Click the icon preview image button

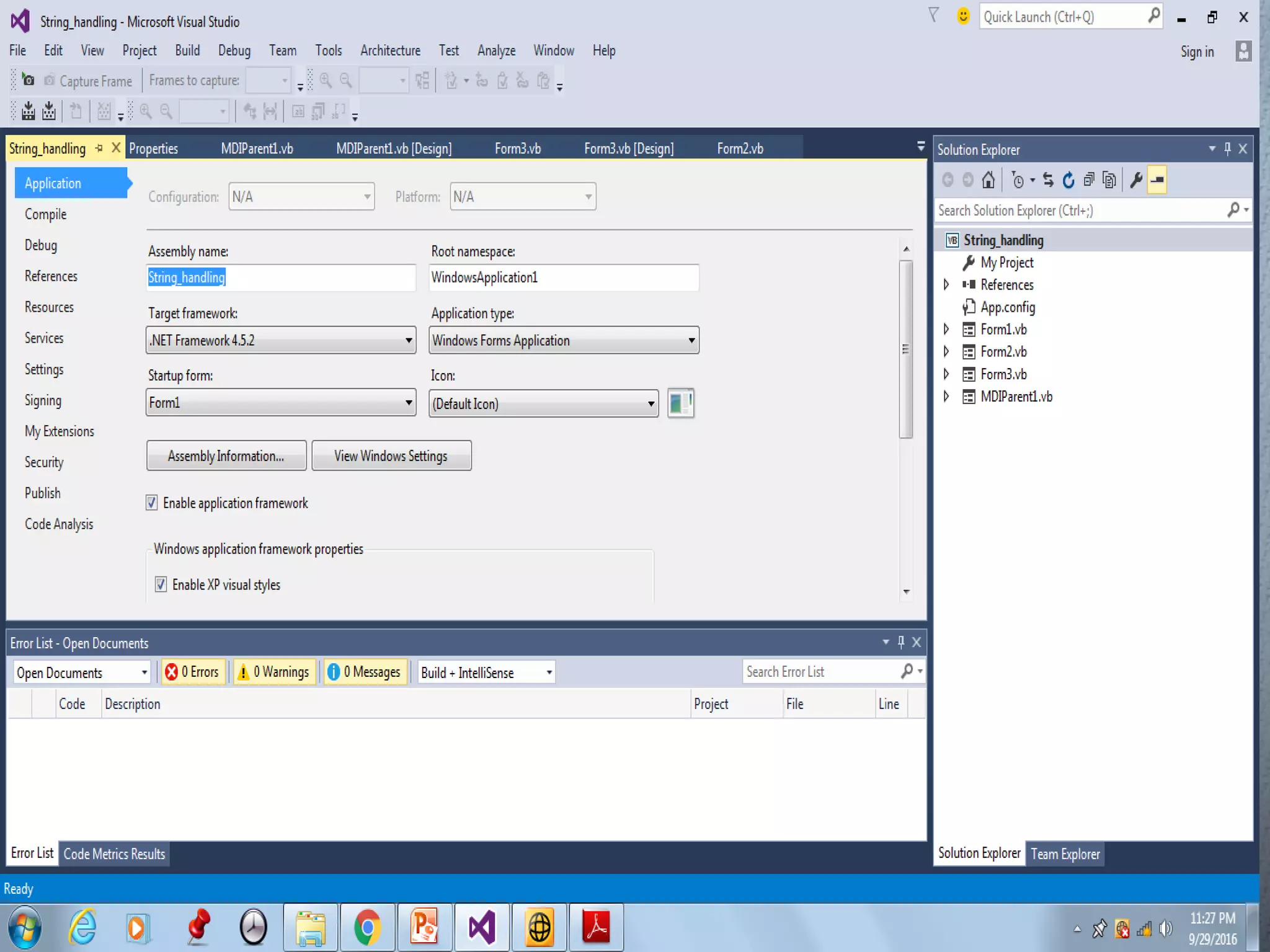pyautogui.click(x=680, y=403)
